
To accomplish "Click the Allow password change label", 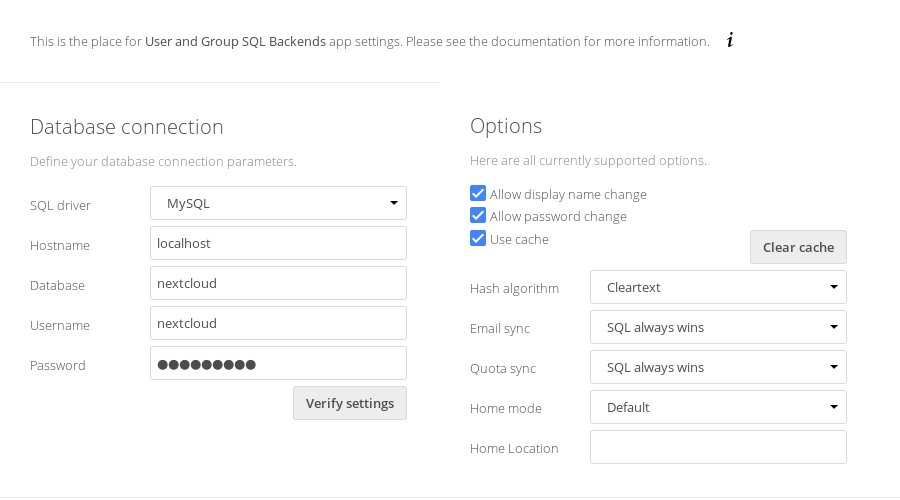I will click(x=558, y=216).
